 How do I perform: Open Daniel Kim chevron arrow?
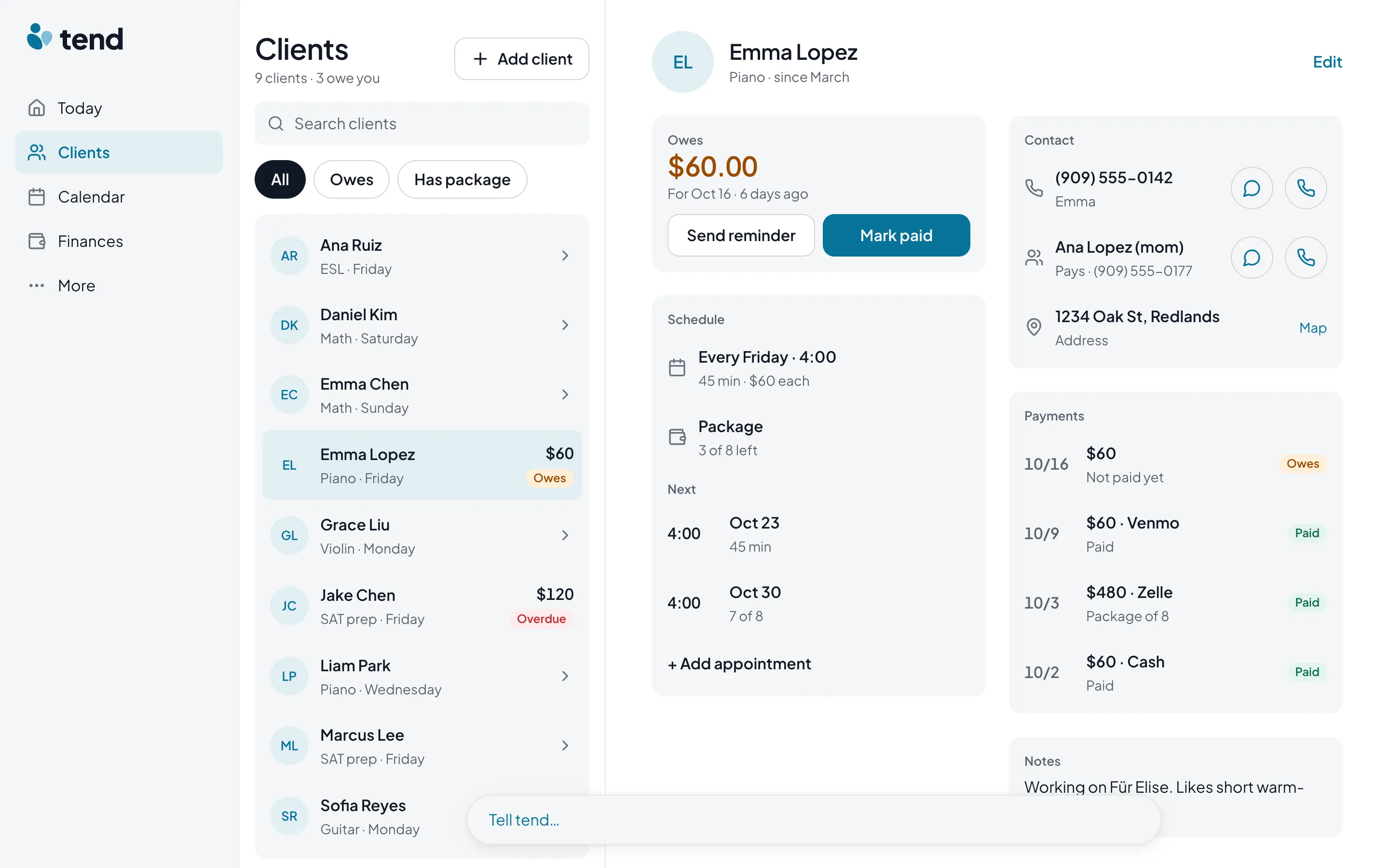click(565, 325)
